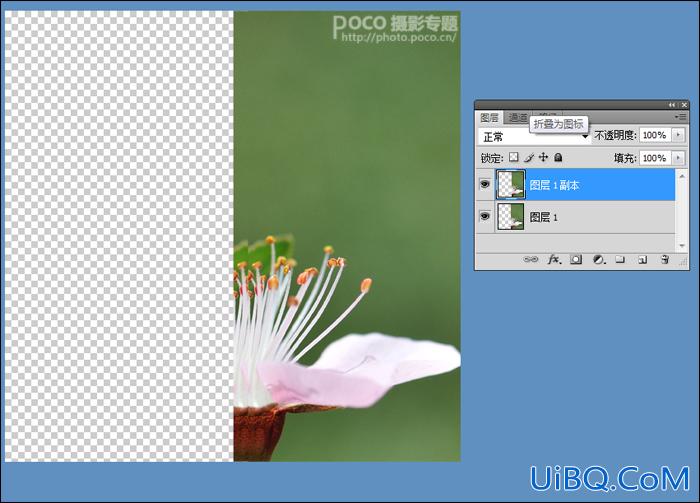Image resolution: width=700 pixels, height=503 pixels.
Task: Click the 图层 1 副本 thumbnail
Action: [511, 184]
